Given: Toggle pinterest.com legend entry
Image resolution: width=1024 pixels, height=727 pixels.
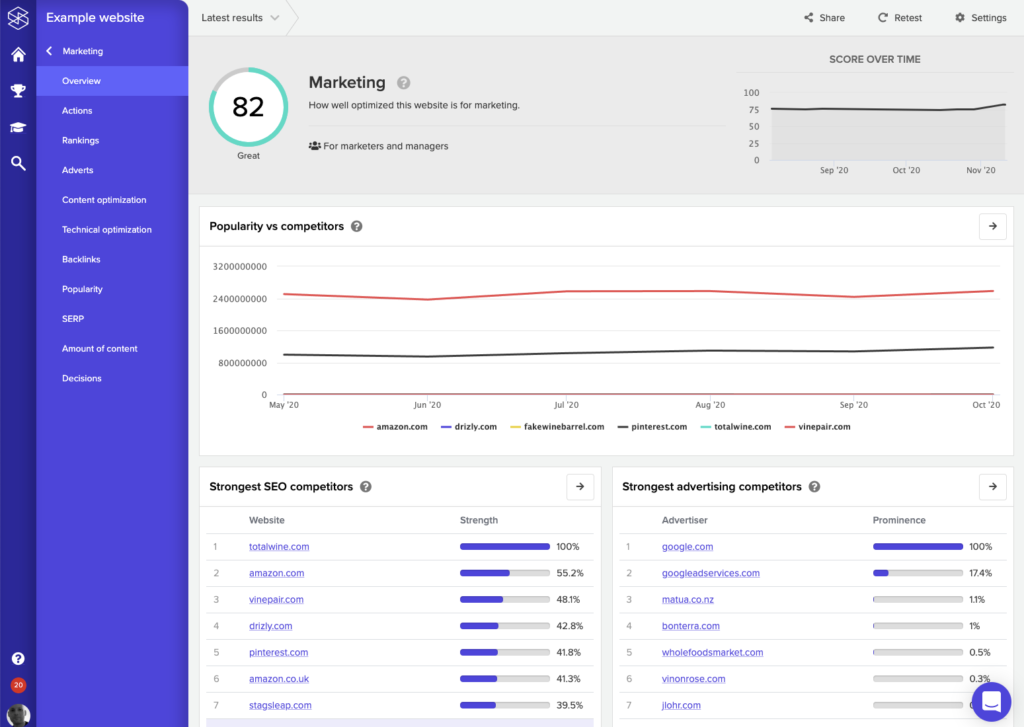Looking at the screenshot, I should tap(652, 427).
